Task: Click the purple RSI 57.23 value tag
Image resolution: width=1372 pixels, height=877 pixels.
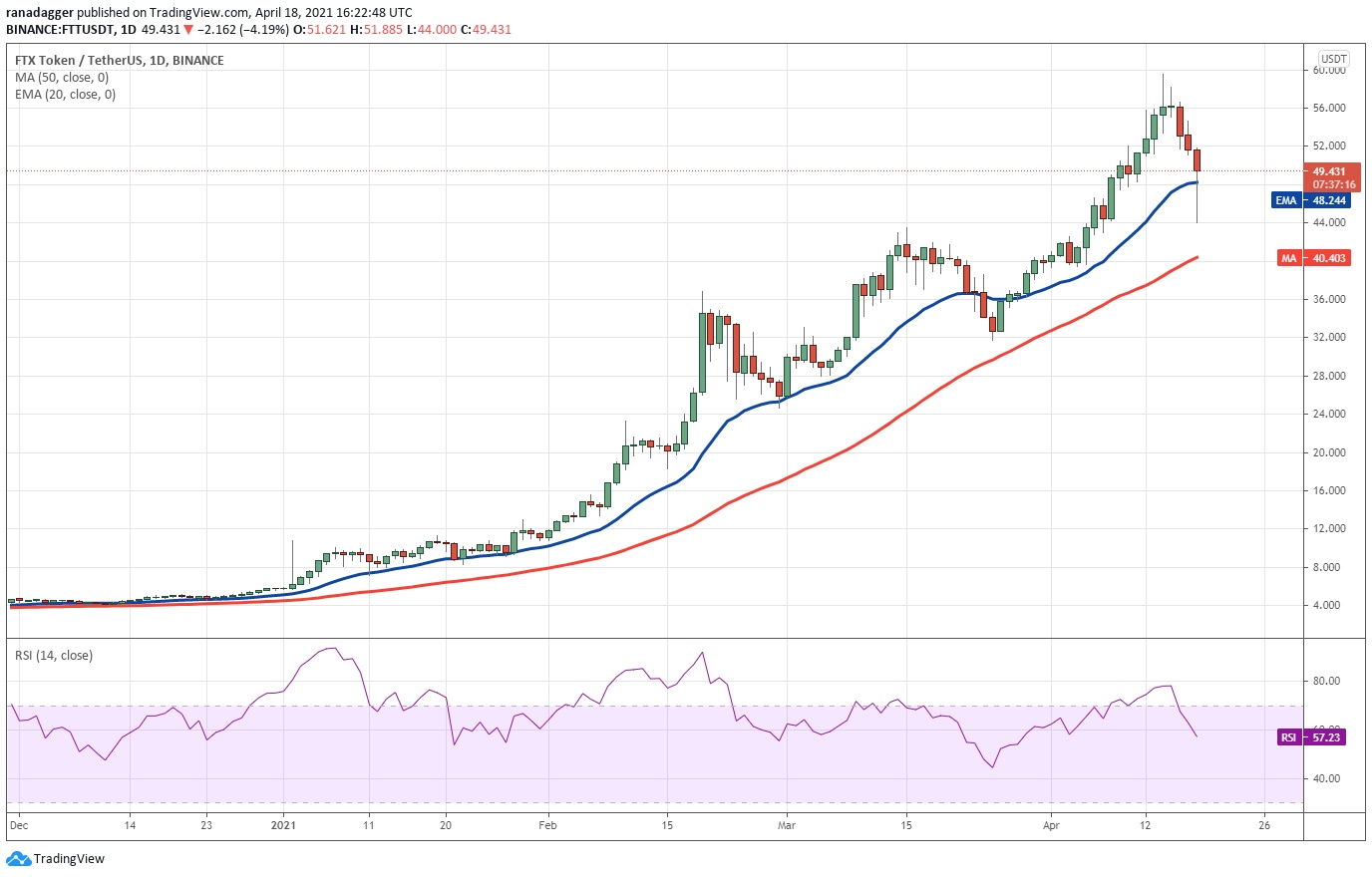Action: (1311, 737)
